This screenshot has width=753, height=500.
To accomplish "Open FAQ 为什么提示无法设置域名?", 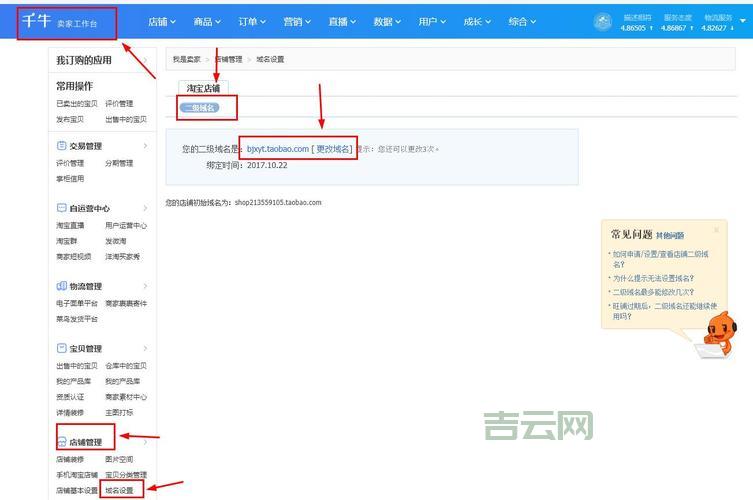I will click(653, 278).
